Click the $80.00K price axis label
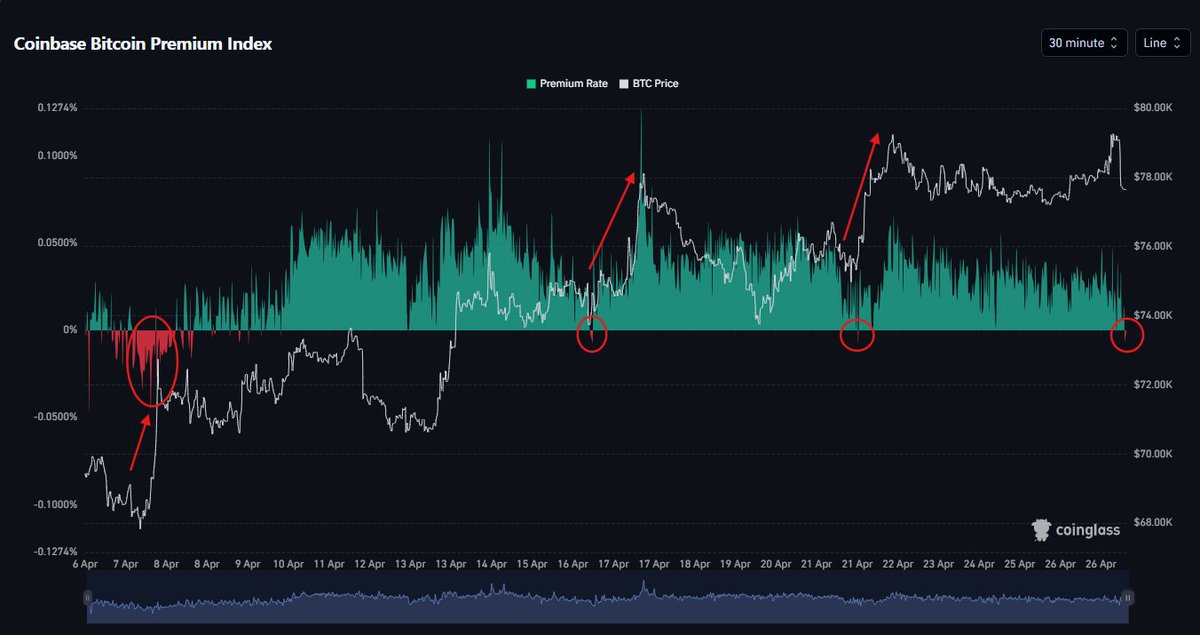1200x635 pixels. click(1153, 108)
